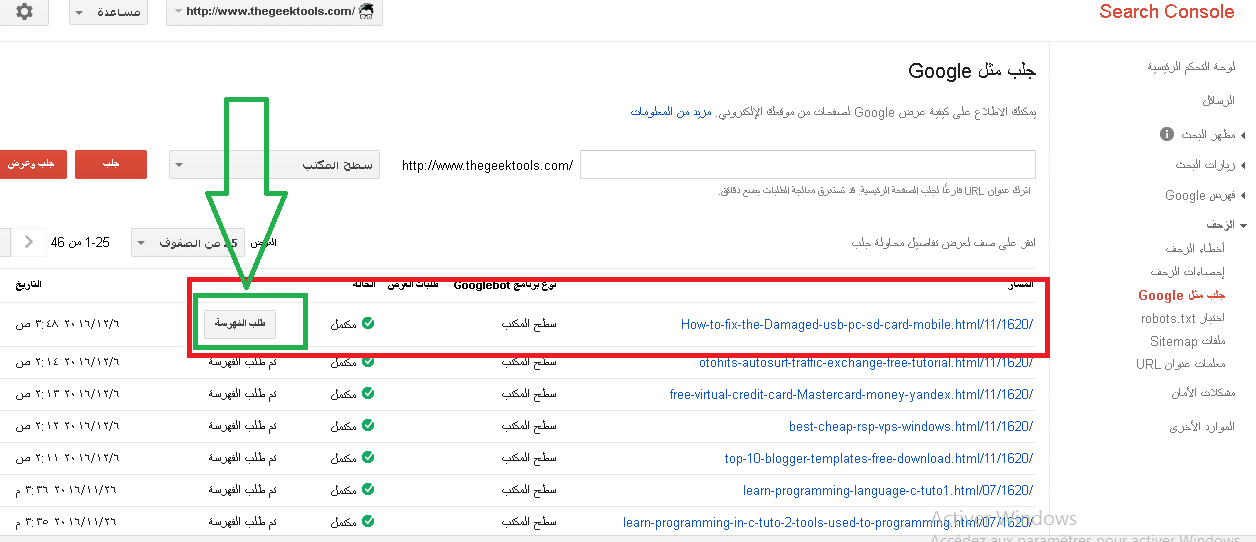Viewport: 1256px width, 542px height.
Task: Click تم طلب الفهرسة in otohits-autosurf row
Action: pyautogui.click(x=242, y=362)
